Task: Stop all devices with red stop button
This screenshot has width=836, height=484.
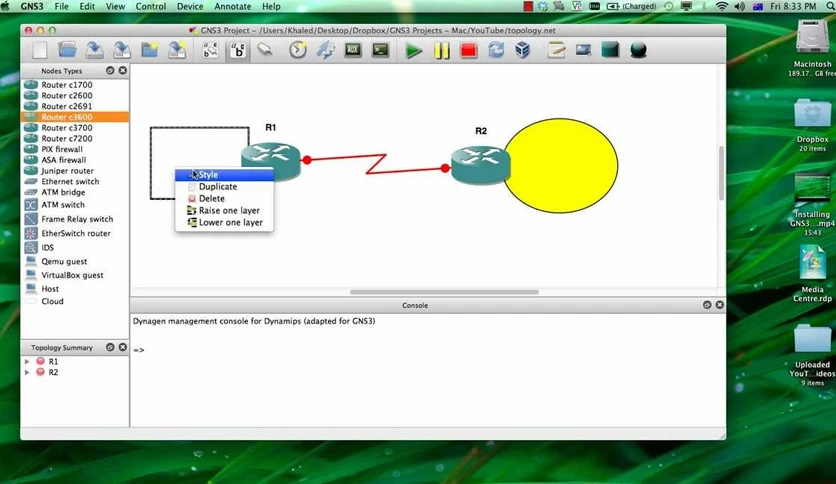Action: 469,51
